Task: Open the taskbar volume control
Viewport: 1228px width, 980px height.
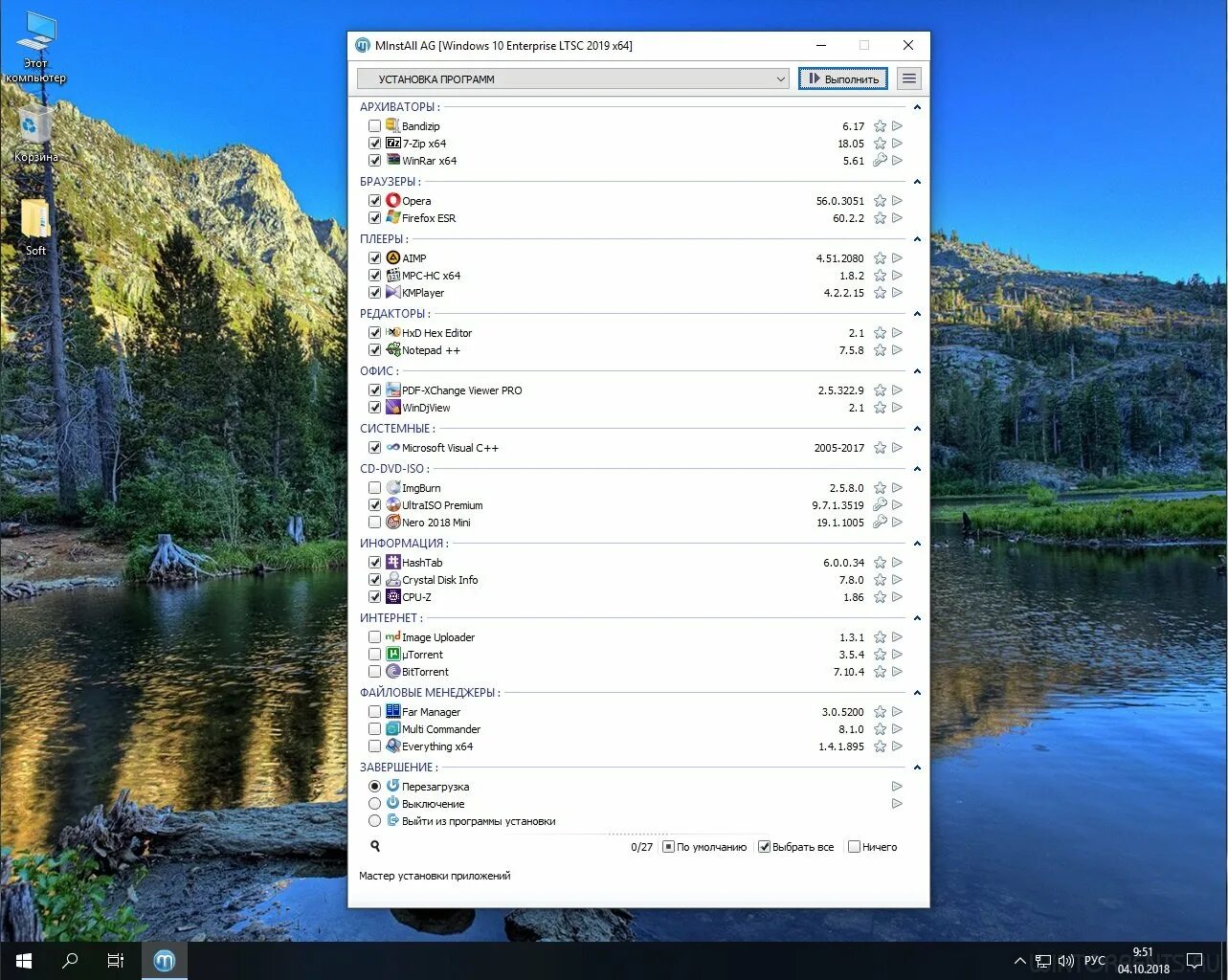Action: point(1065,961)
